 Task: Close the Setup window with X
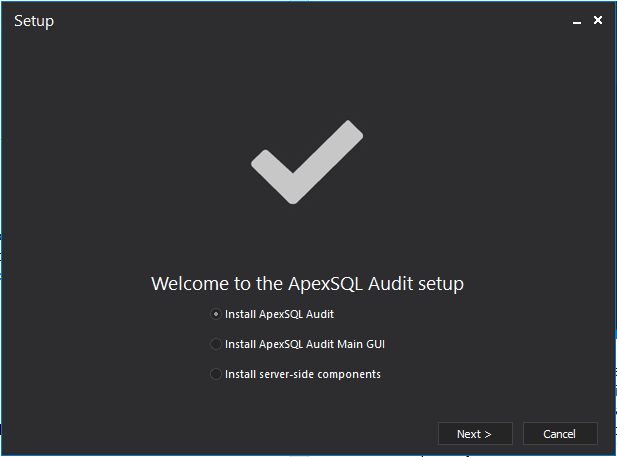pos(598,20)
